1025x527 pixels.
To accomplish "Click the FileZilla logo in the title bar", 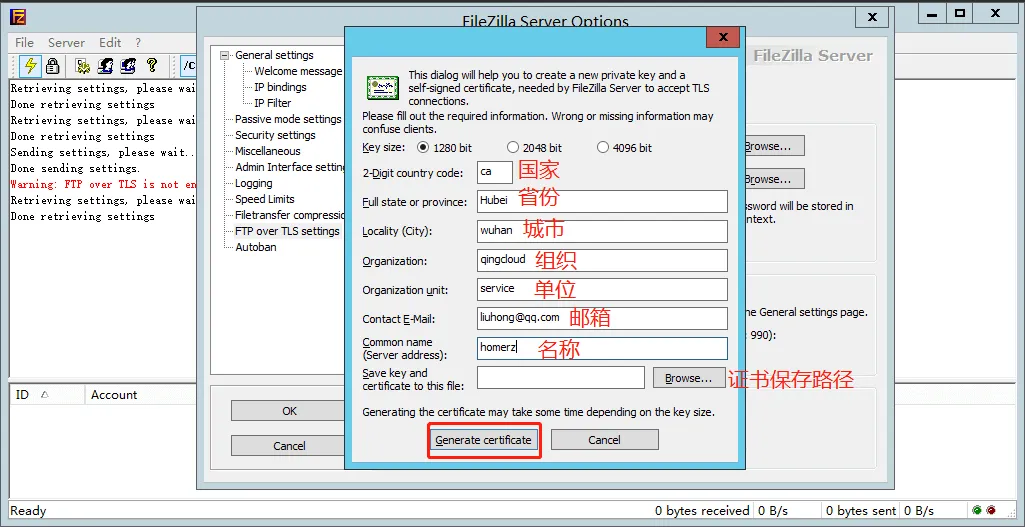I will (17, 15).
